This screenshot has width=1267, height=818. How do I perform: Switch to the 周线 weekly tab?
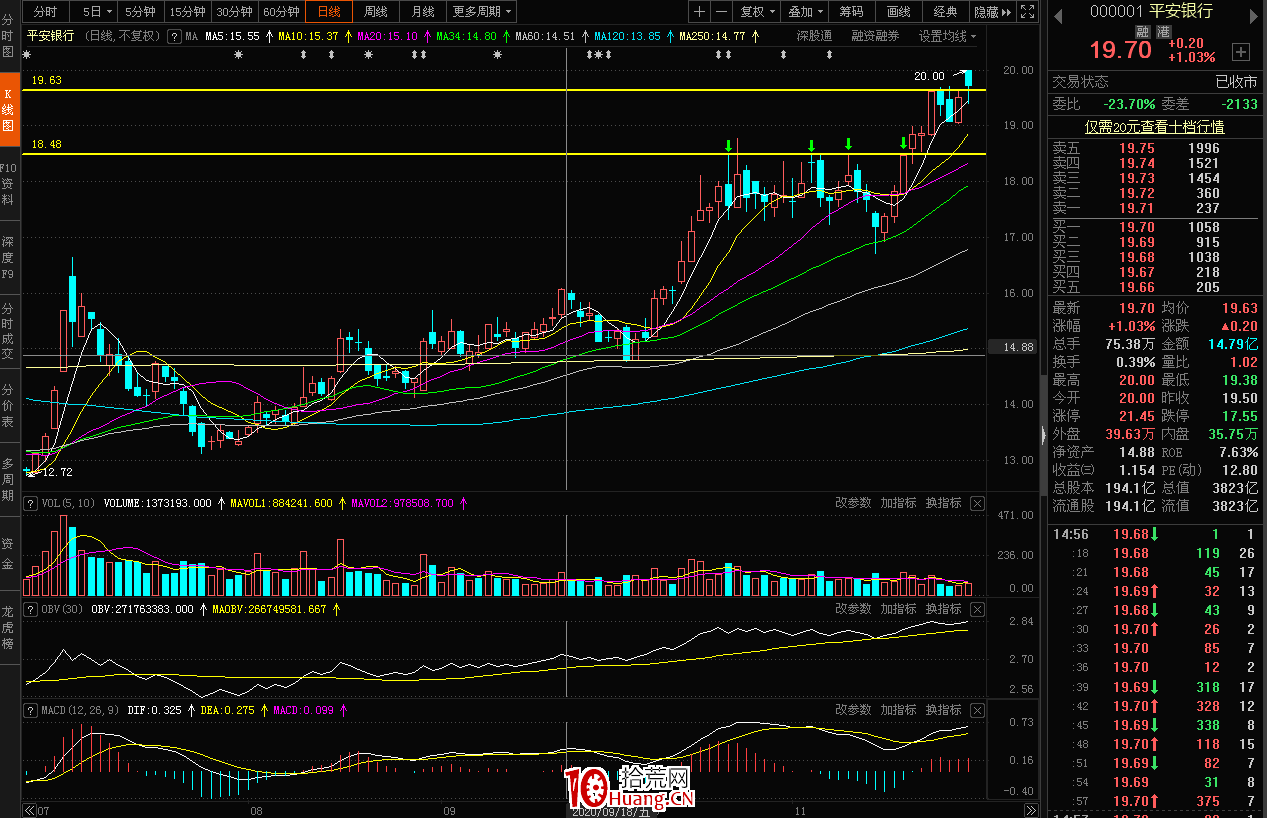point(375,11)
